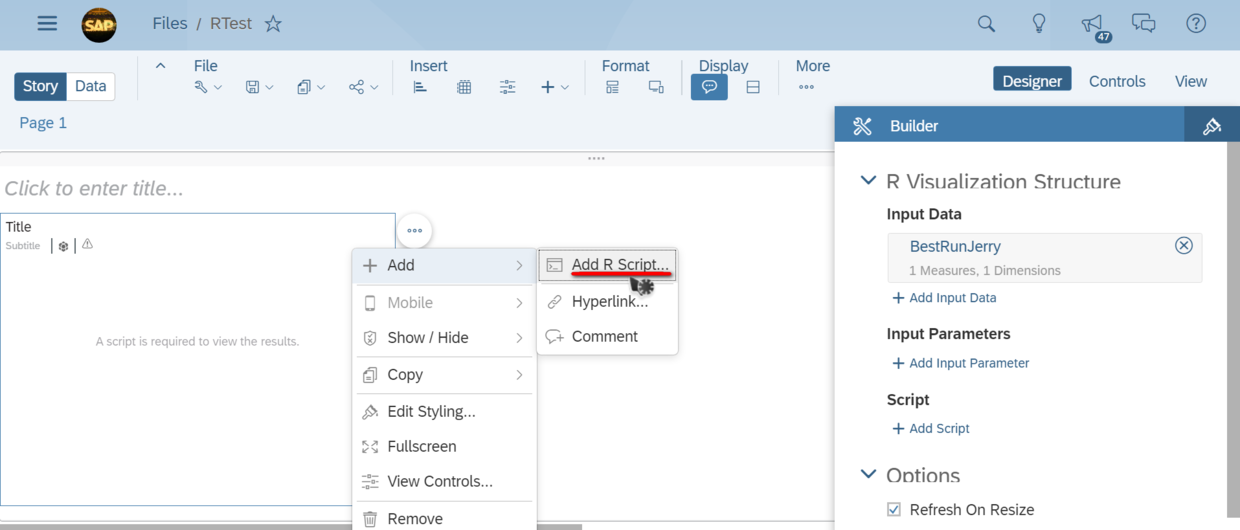Open the main hamburger menu
The image size is (1240, 530).
pyautogui.click(x=47, y=24)
